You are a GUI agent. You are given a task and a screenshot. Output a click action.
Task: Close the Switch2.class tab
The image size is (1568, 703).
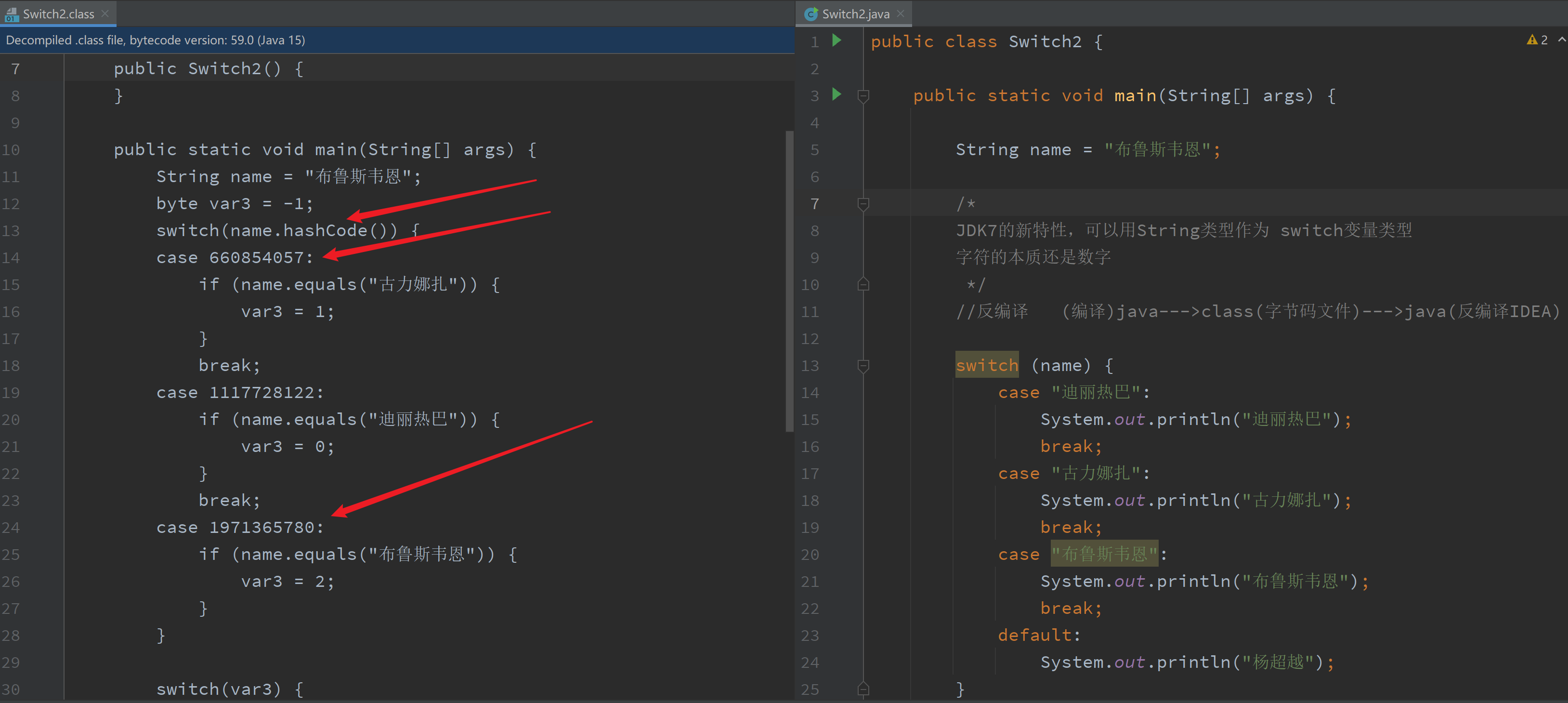pyautogui.click(x=105, y=13)
